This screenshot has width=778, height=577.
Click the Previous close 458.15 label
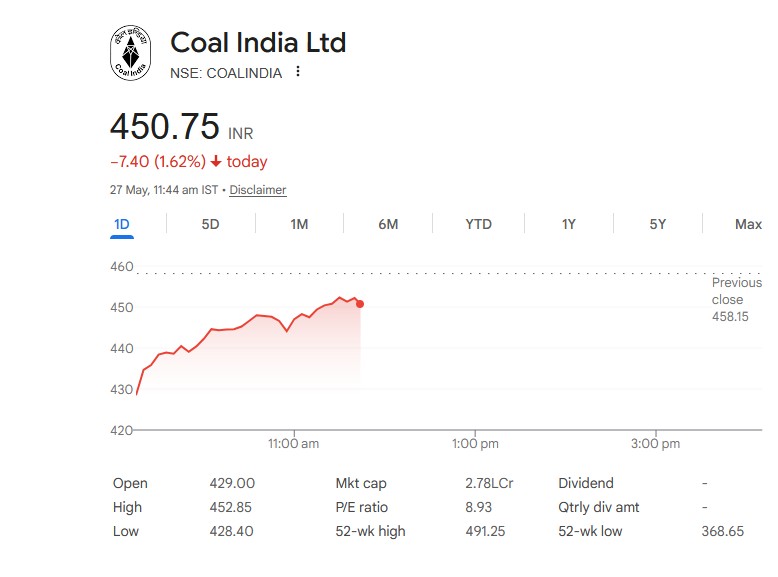(737, 300)
